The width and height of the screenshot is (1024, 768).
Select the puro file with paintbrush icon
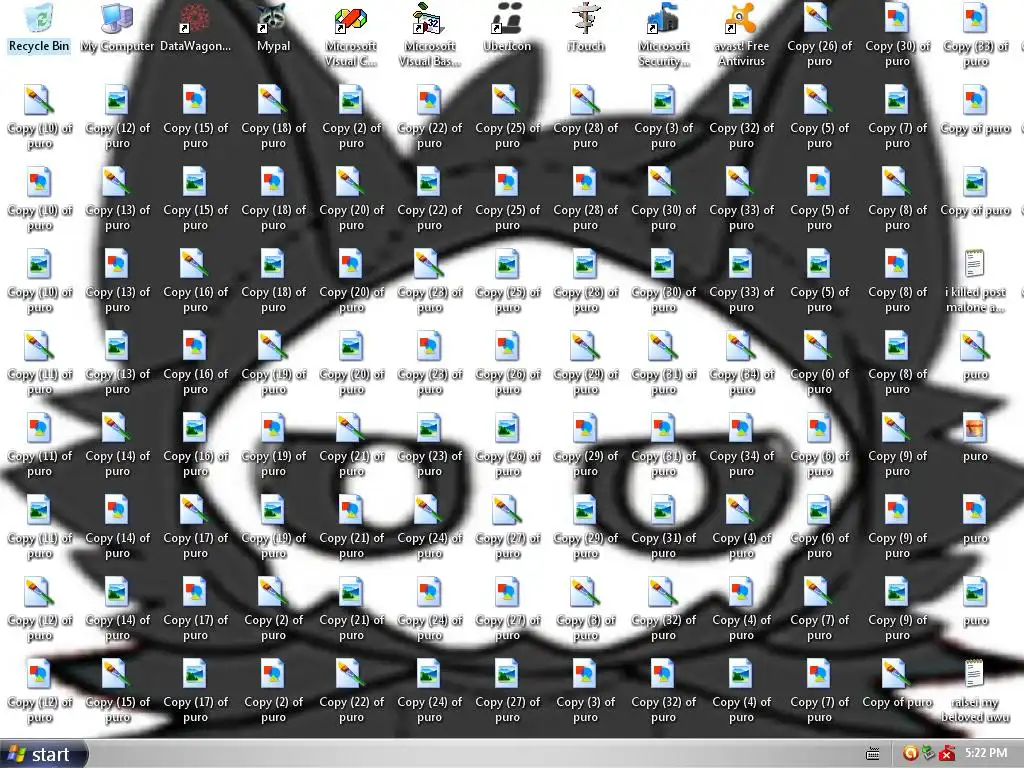coord(975,356)
